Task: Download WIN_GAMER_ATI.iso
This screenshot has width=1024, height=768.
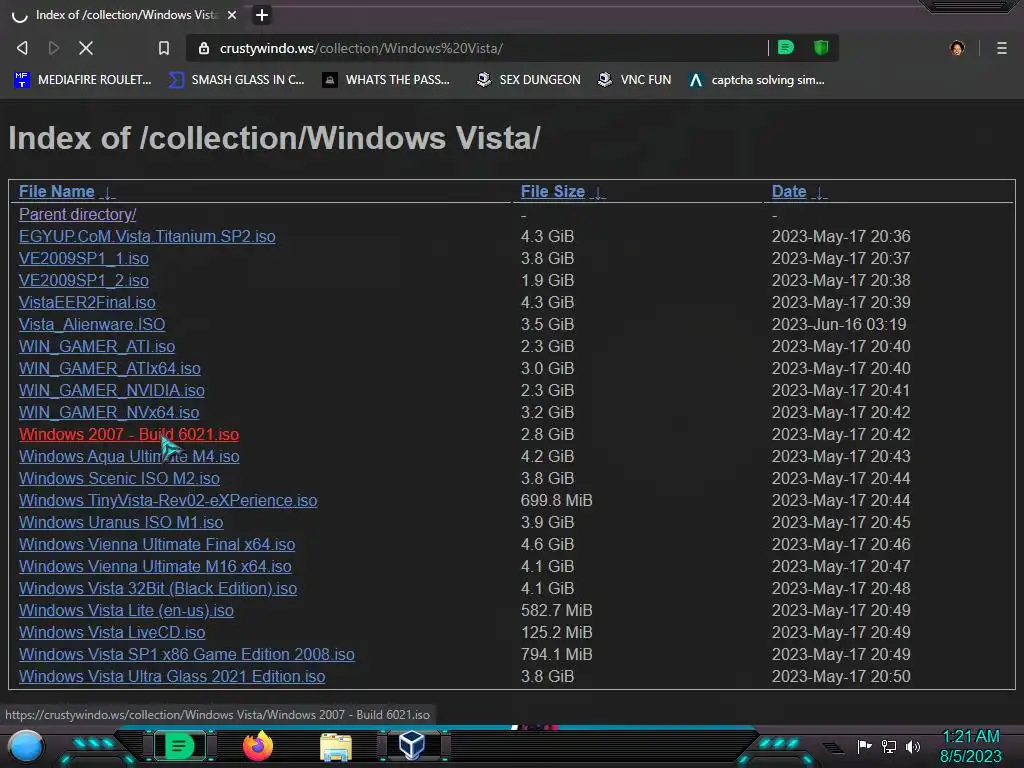Action: click(x=97, y=346)
